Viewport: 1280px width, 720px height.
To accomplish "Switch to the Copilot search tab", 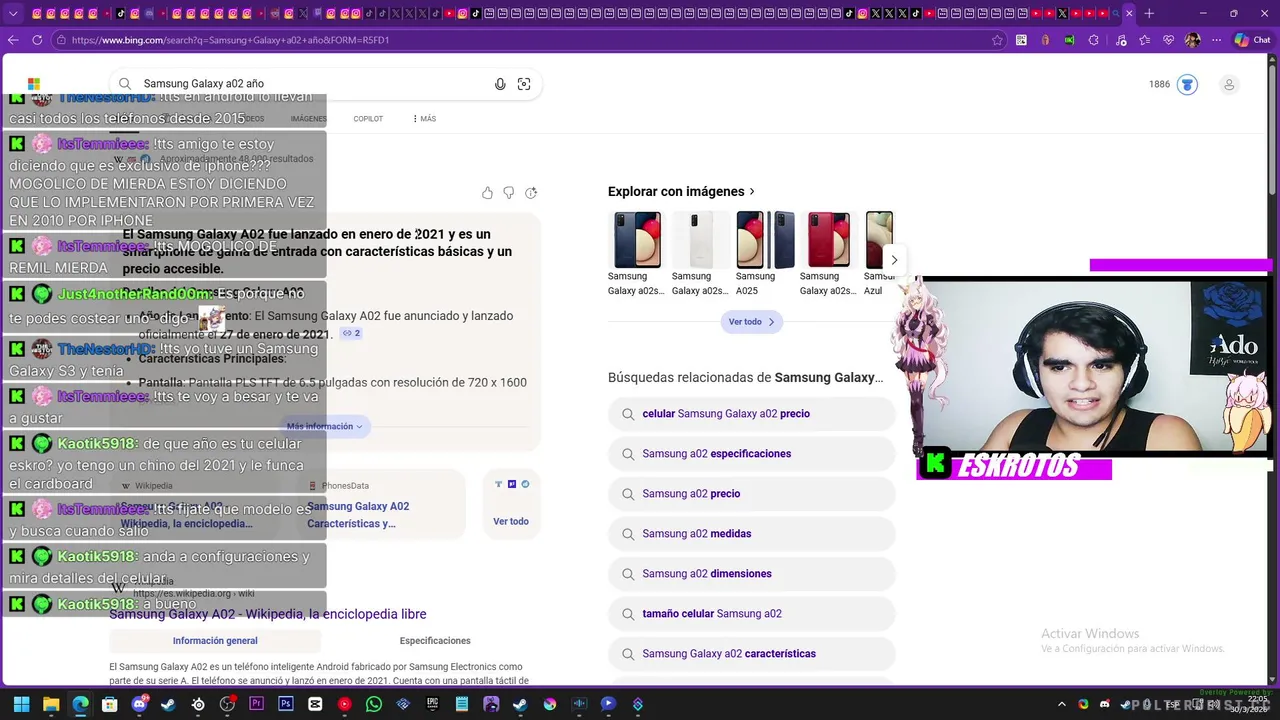I will click(368, 119).
